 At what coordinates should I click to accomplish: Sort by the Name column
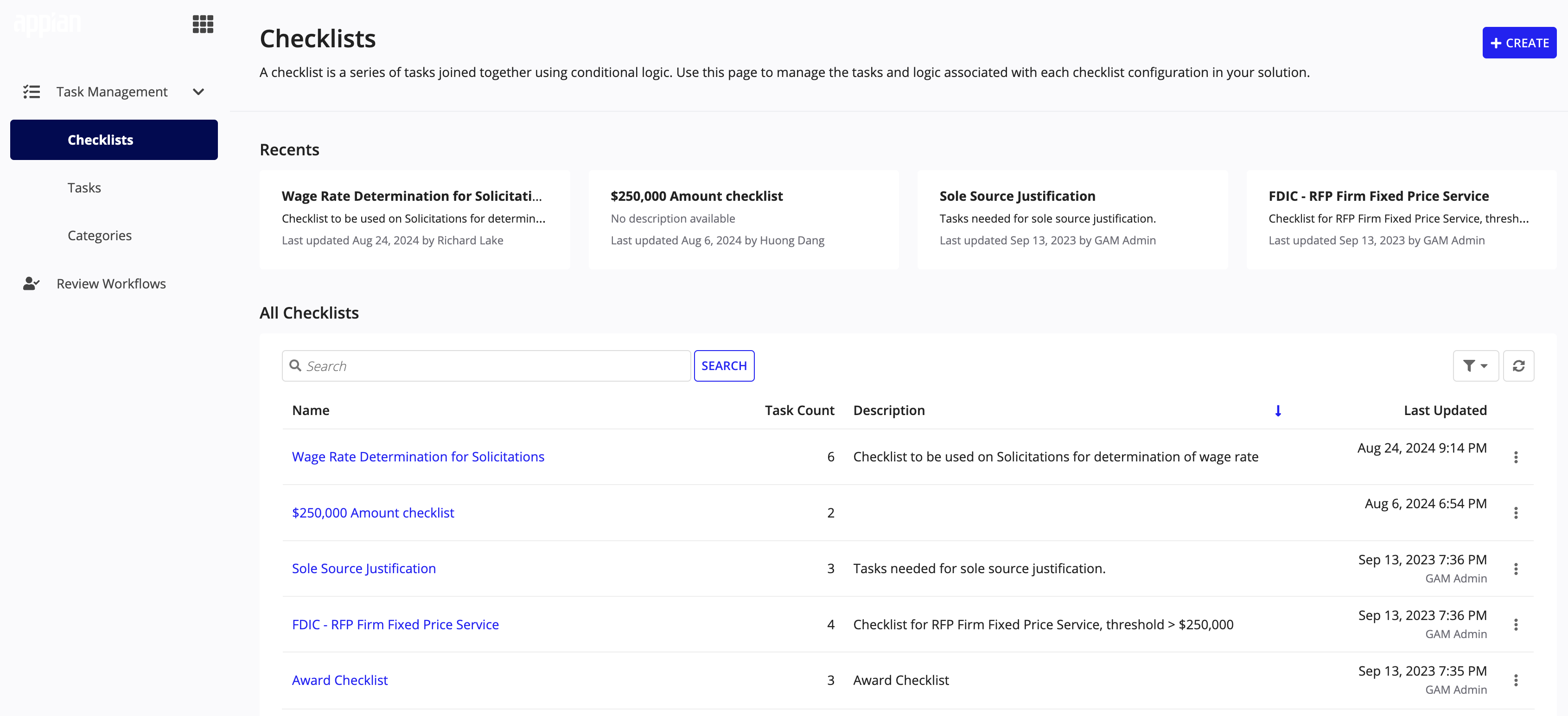tap(311, 411)
